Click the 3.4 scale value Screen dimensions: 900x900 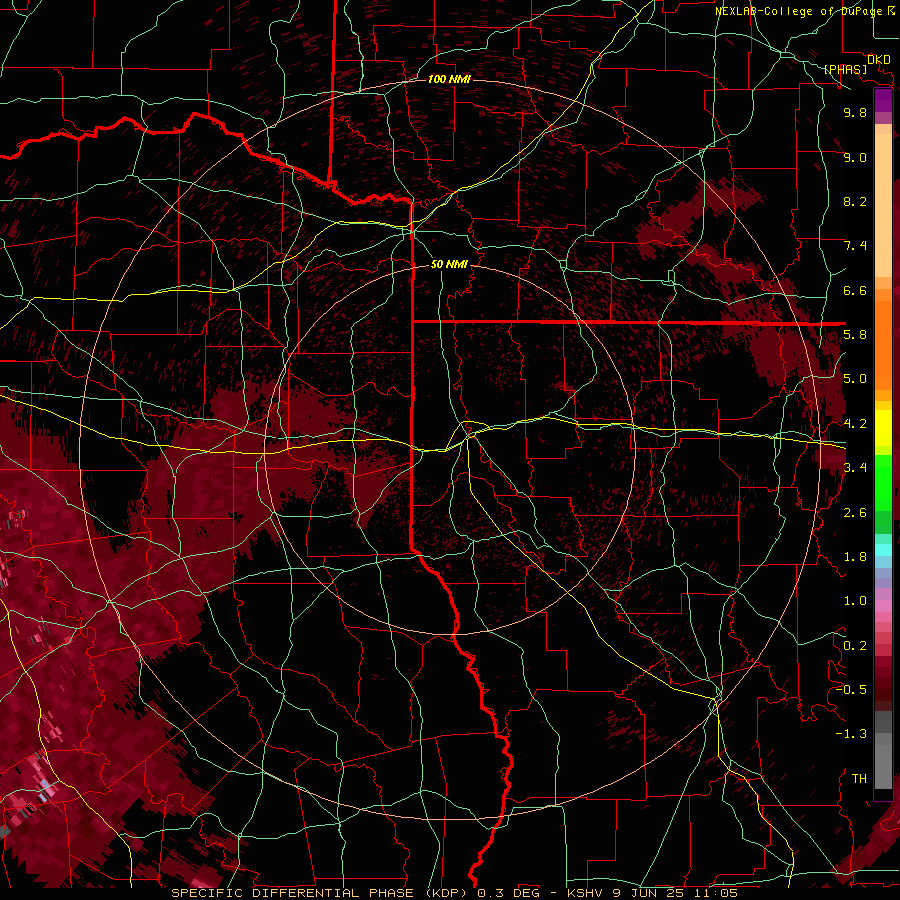855,468
